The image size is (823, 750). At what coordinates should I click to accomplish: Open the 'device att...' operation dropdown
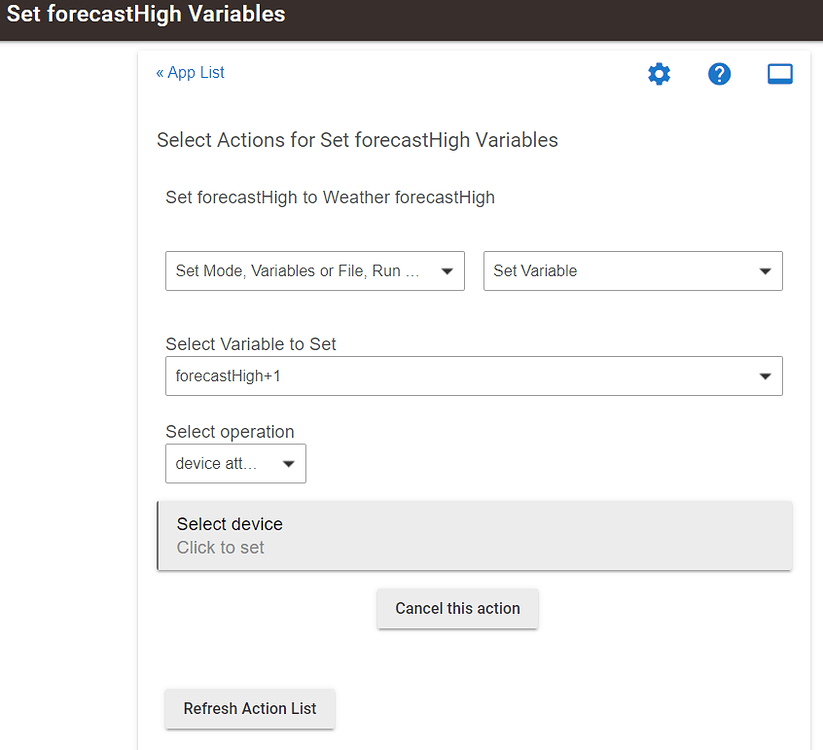(235, 464)
